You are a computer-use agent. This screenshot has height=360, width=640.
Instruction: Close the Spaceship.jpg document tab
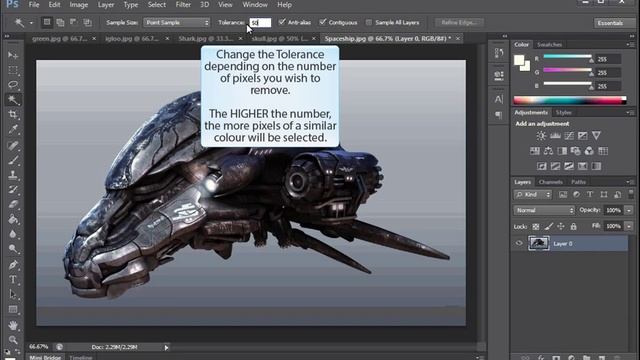coord(458,38)
